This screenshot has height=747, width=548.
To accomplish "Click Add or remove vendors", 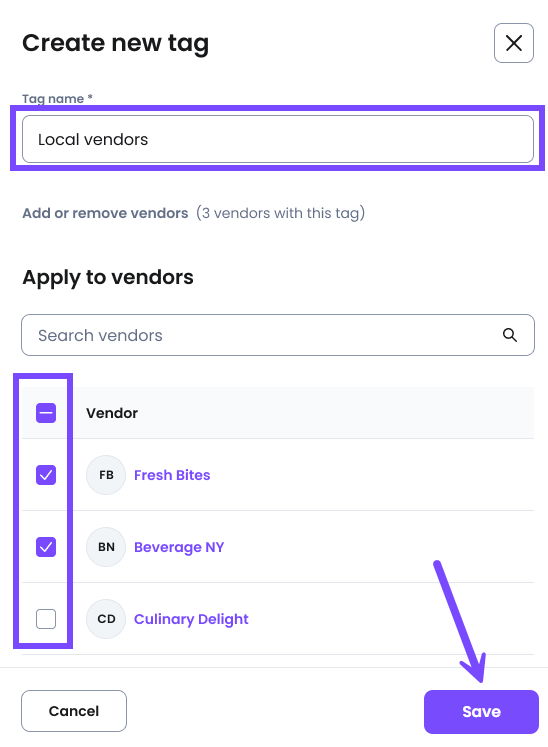I will pos(105,213).
